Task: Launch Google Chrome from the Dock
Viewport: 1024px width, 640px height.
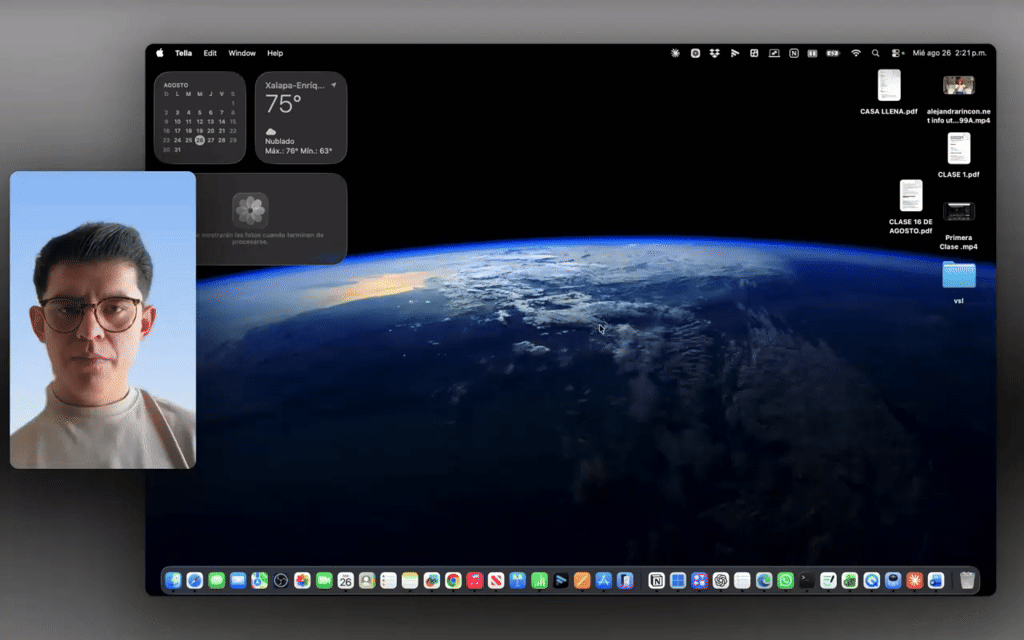Action: pyautogui.click(x=453, y=580)
